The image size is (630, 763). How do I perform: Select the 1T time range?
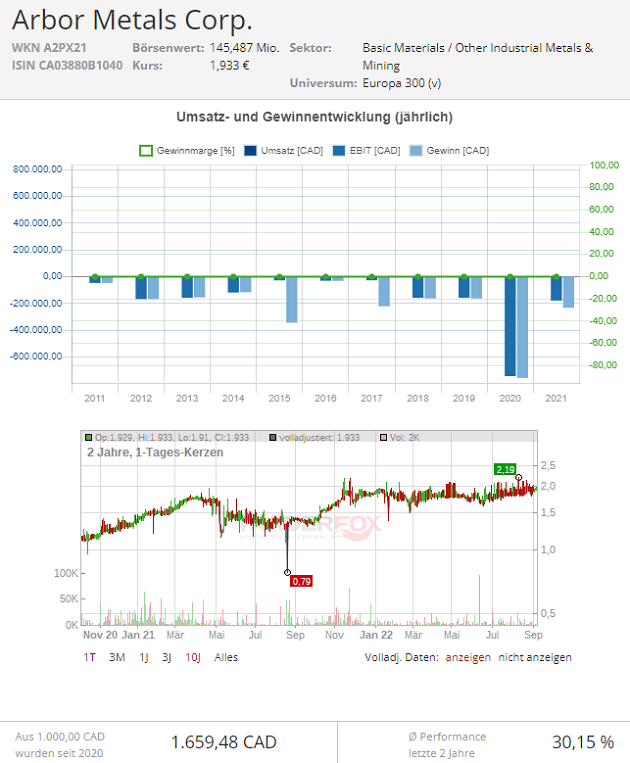[x=90, y=657]
